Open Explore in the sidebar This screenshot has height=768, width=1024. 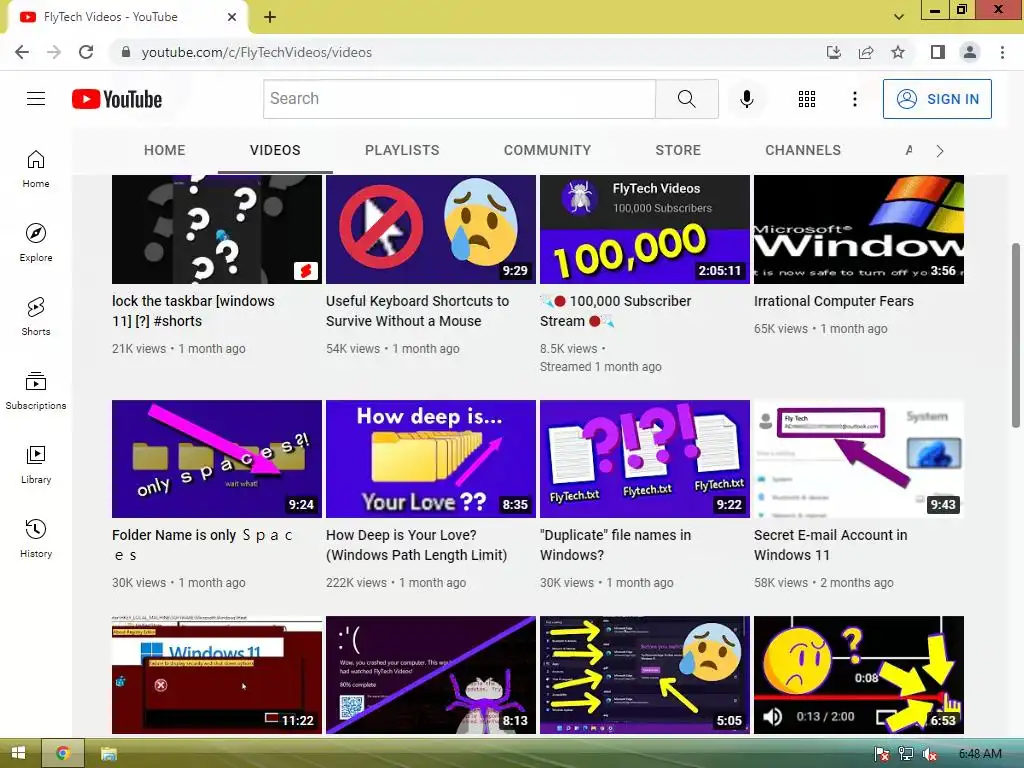click(36, 243)
